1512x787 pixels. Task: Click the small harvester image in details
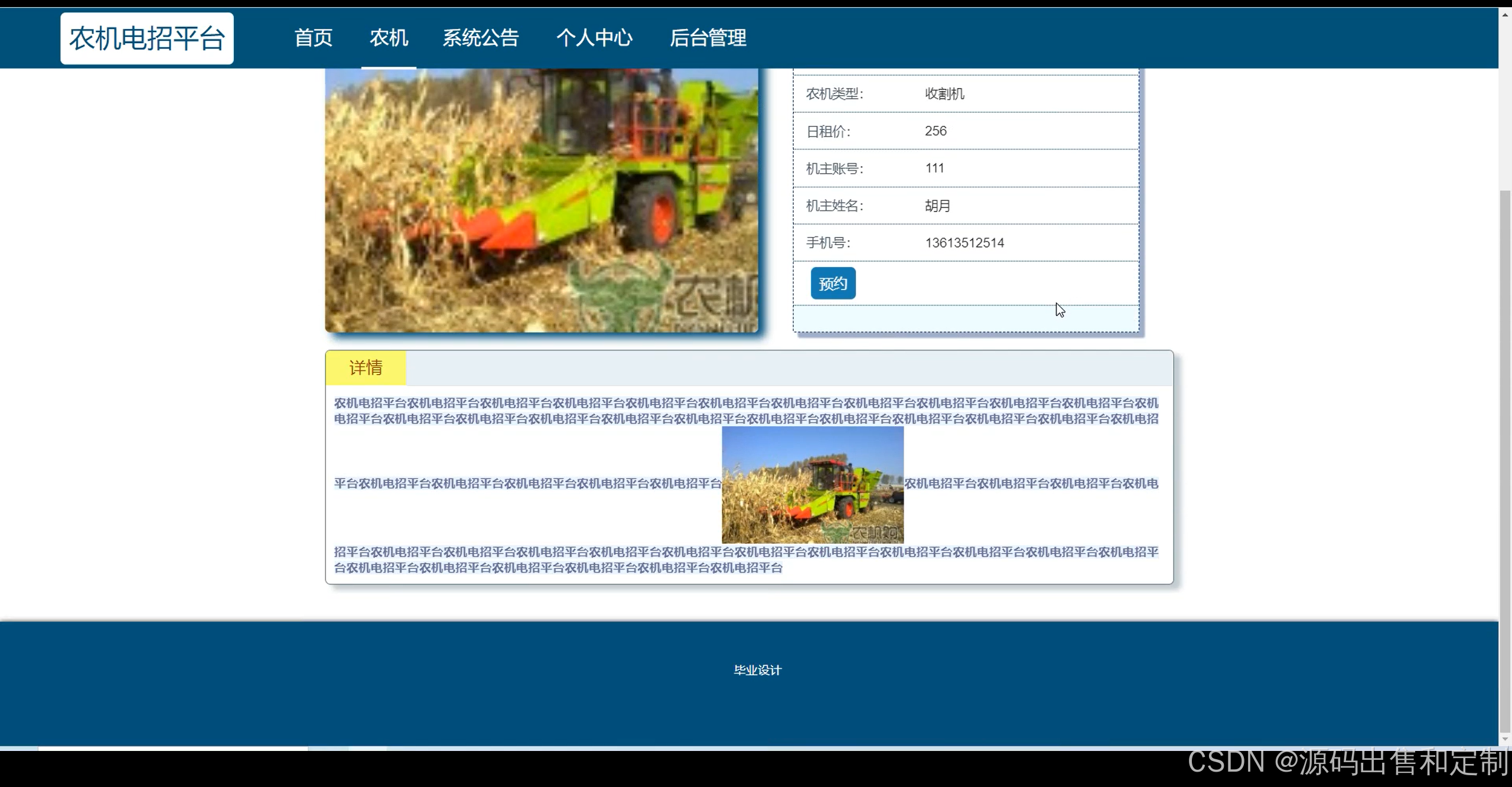(x=812, y=484)
